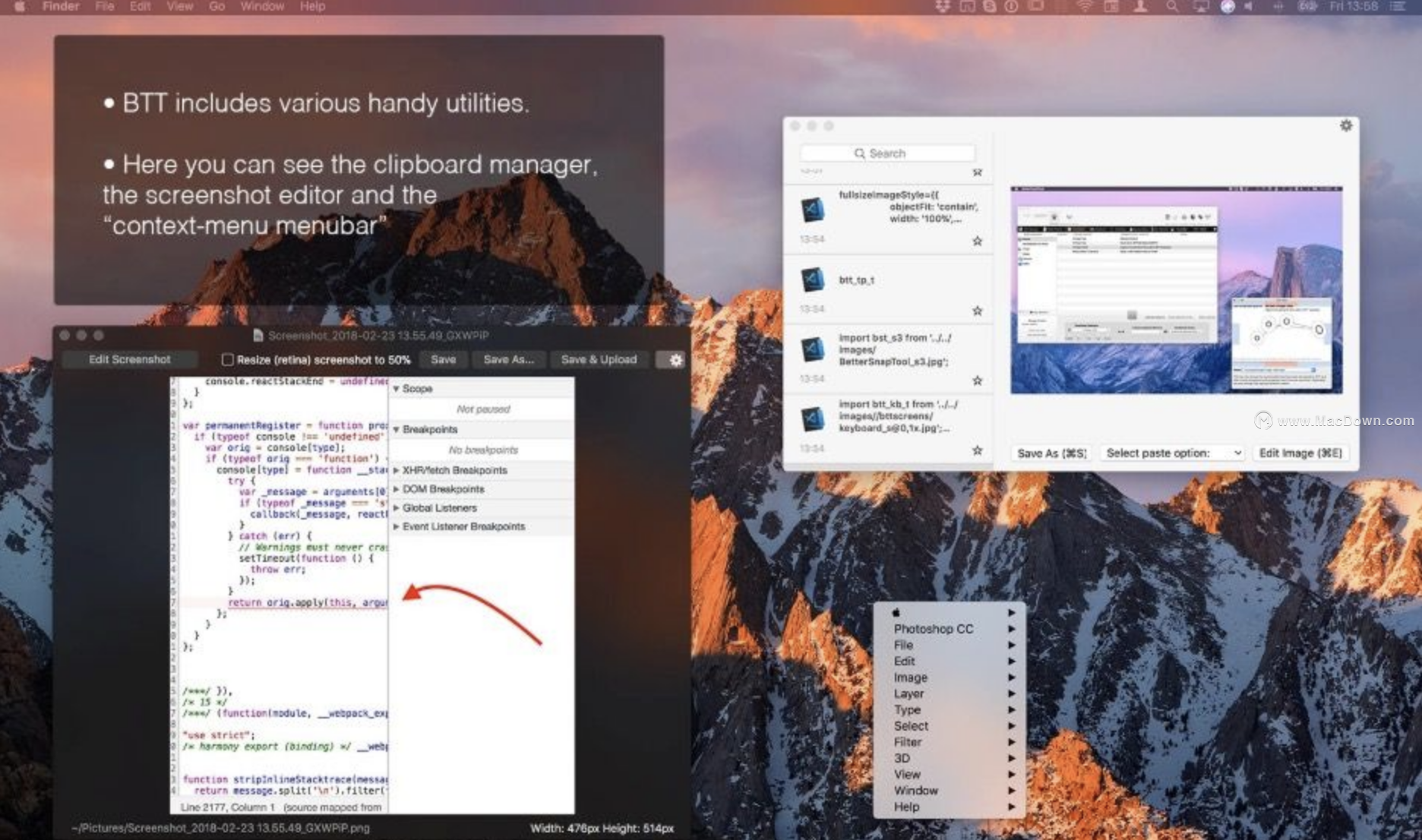Focus the clipboard manager Search field
The width and height of the screenshot is (1422, 840).
tap(887, 153)
